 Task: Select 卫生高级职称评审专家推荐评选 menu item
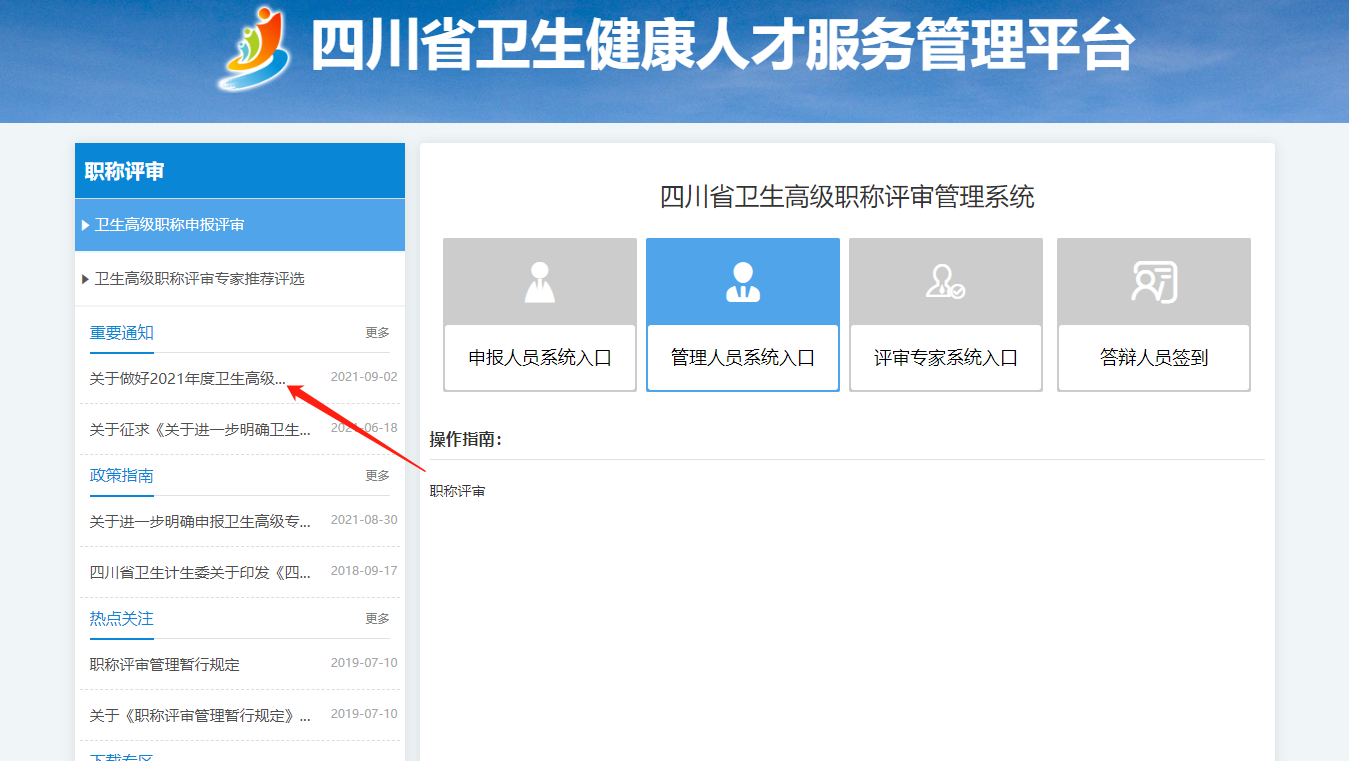click(x=240, y=279)
